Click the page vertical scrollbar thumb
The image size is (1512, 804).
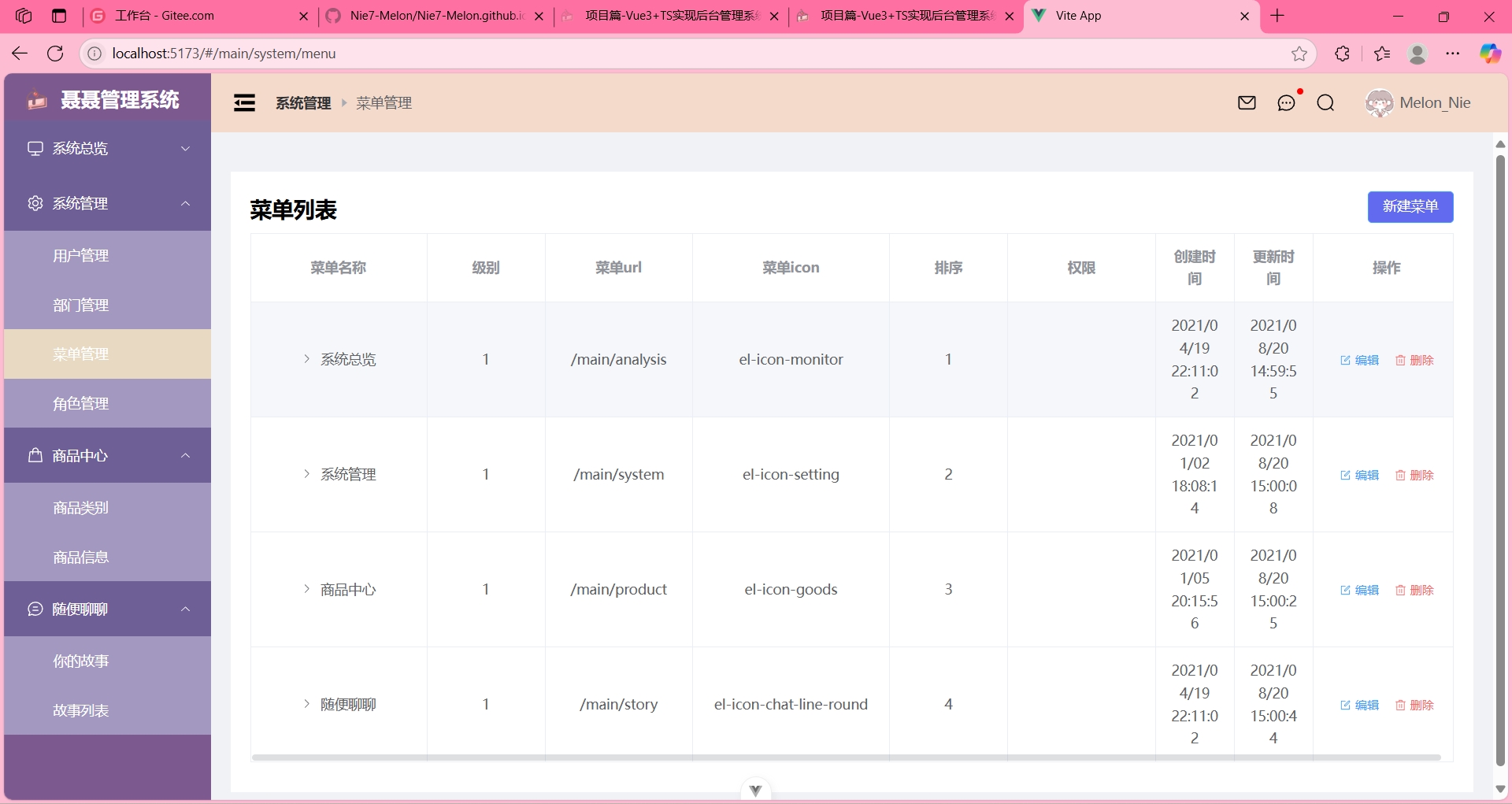tap(1500, 461)
